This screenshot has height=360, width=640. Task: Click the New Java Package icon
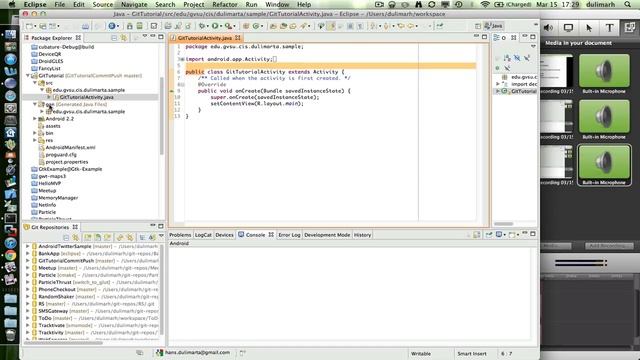click(x=246, y=26)
